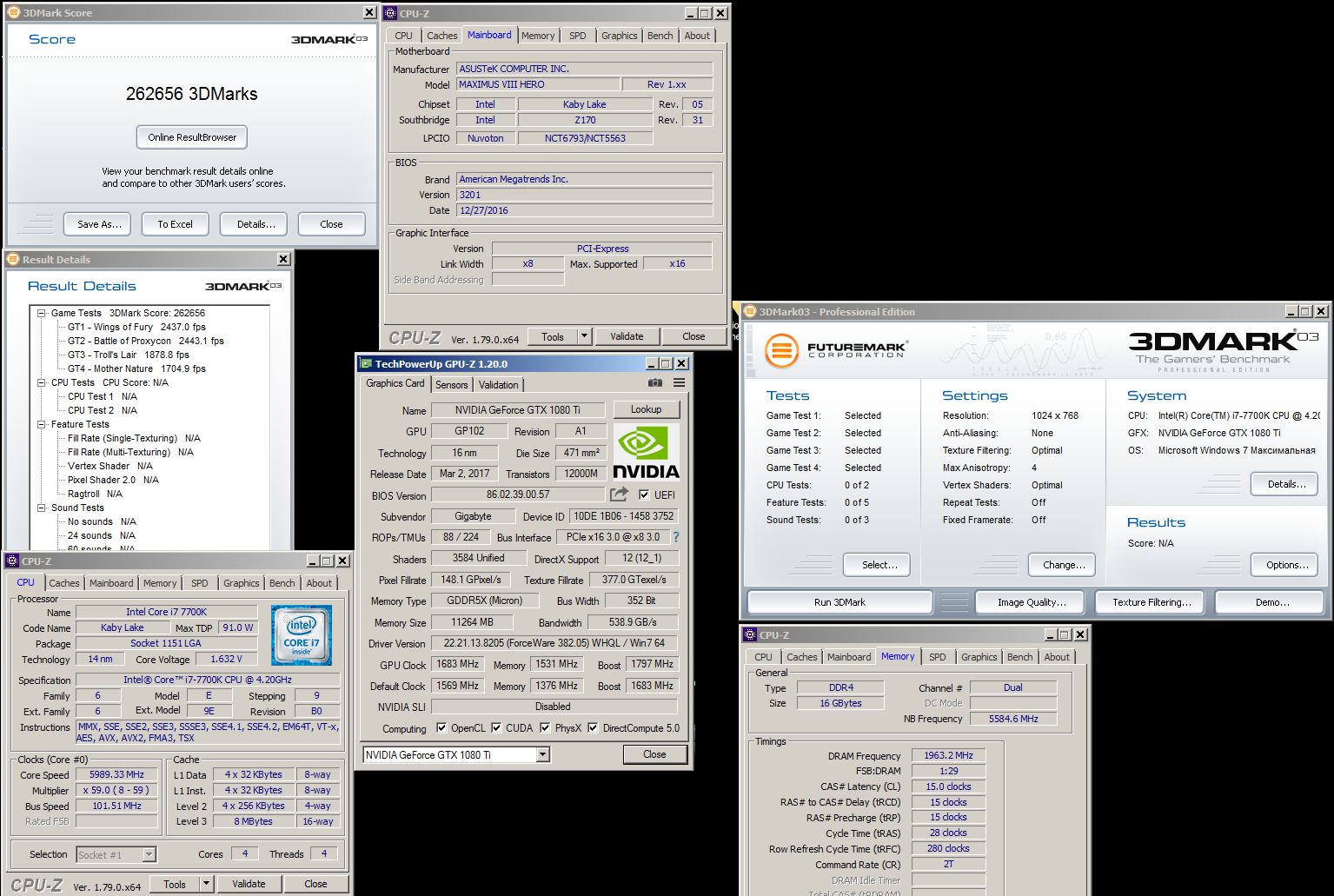The image size is (1334, 896).
Task: Click the Driver Version field in GPU-Z
Action: (554, 644)
